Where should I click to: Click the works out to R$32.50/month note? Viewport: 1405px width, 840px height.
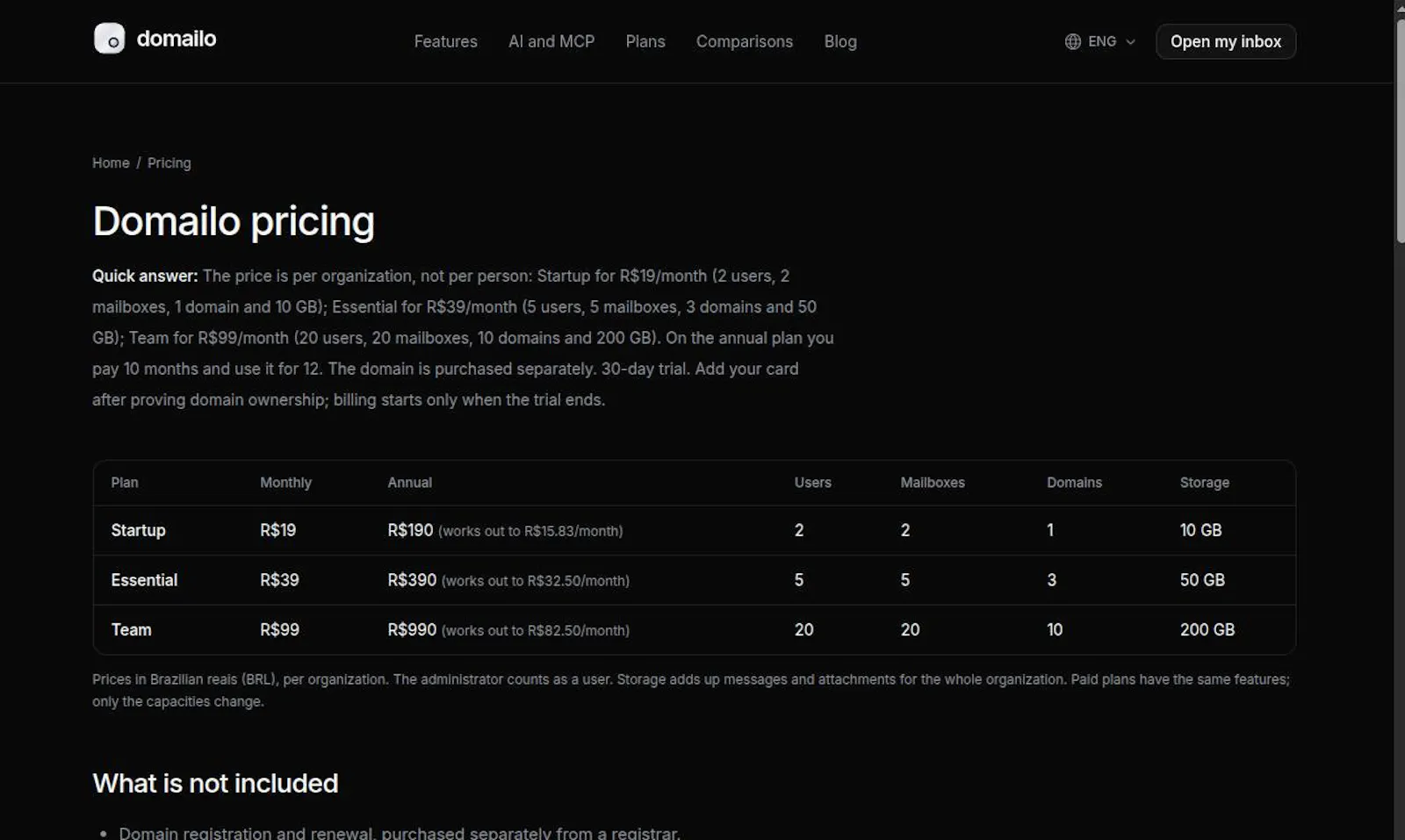535,581
